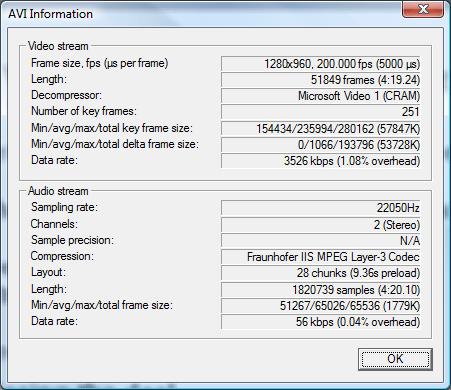Click the 'AVI Information' title bar text
Image resolution: width=451 pixels, height=390 pixels.
point(51,14)
